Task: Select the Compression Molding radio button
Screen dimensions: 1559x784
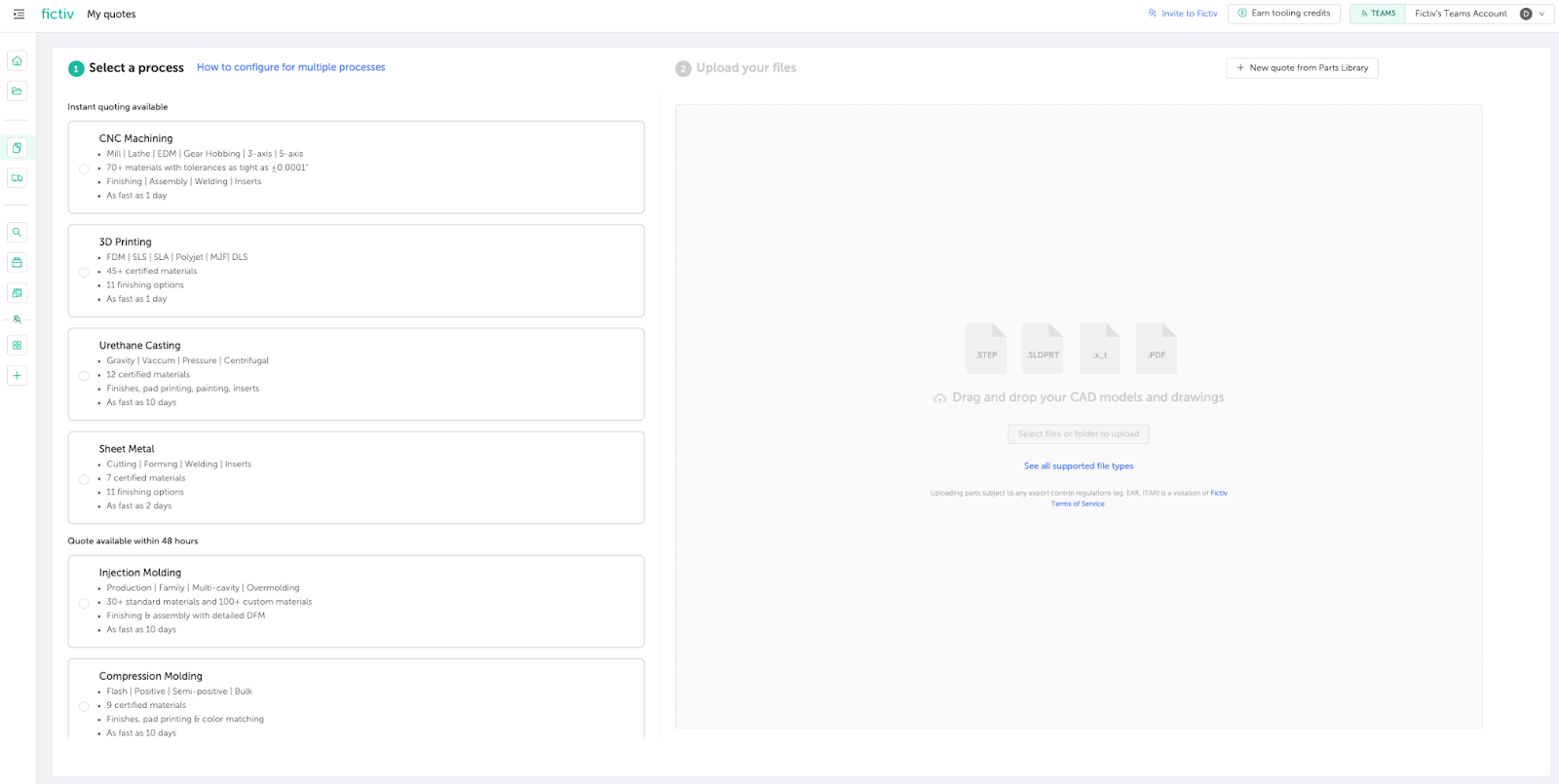Action: point(84,707)
